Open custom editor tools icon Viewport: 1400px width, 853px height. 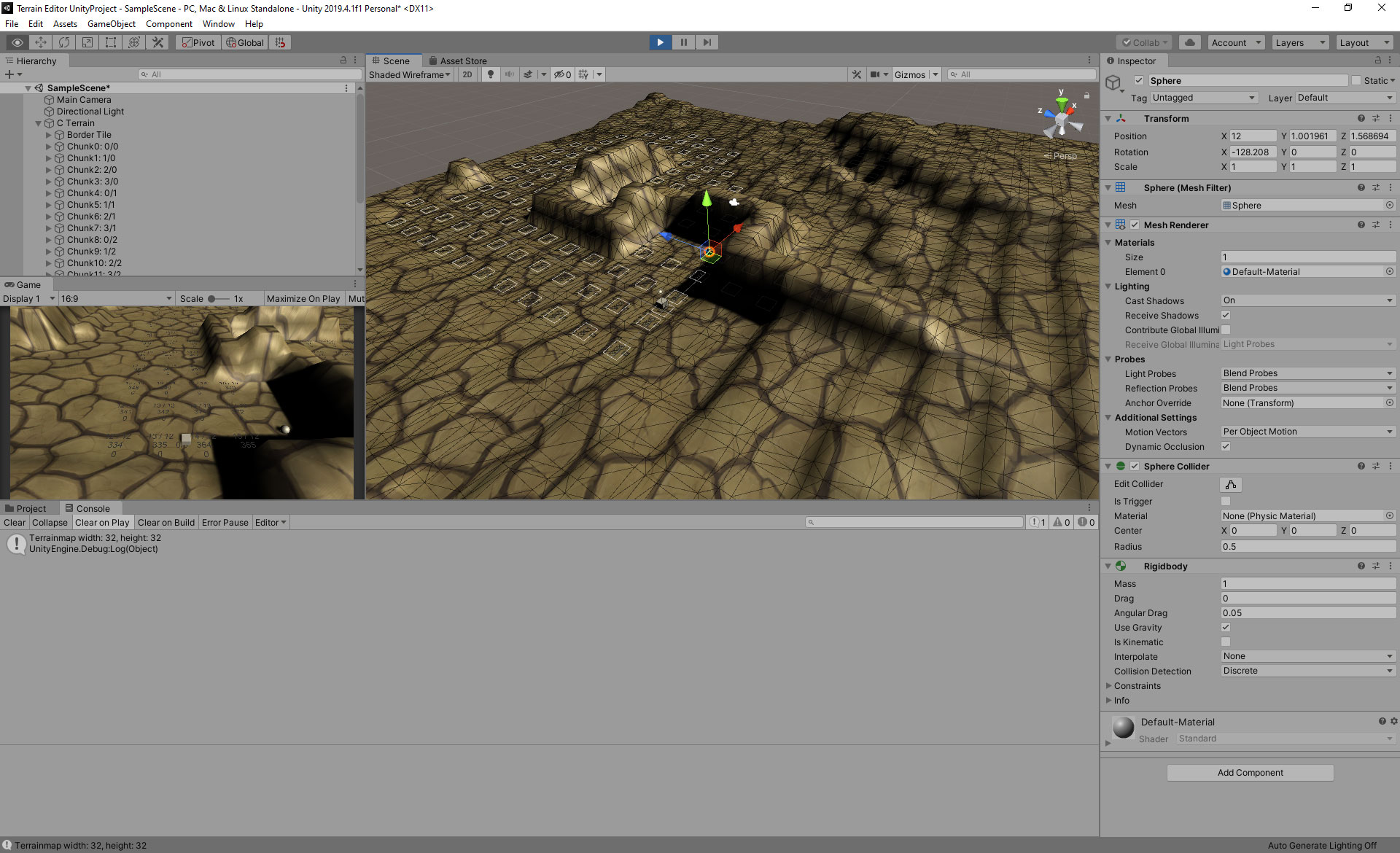pyautogui.click(x=157, y=42)
